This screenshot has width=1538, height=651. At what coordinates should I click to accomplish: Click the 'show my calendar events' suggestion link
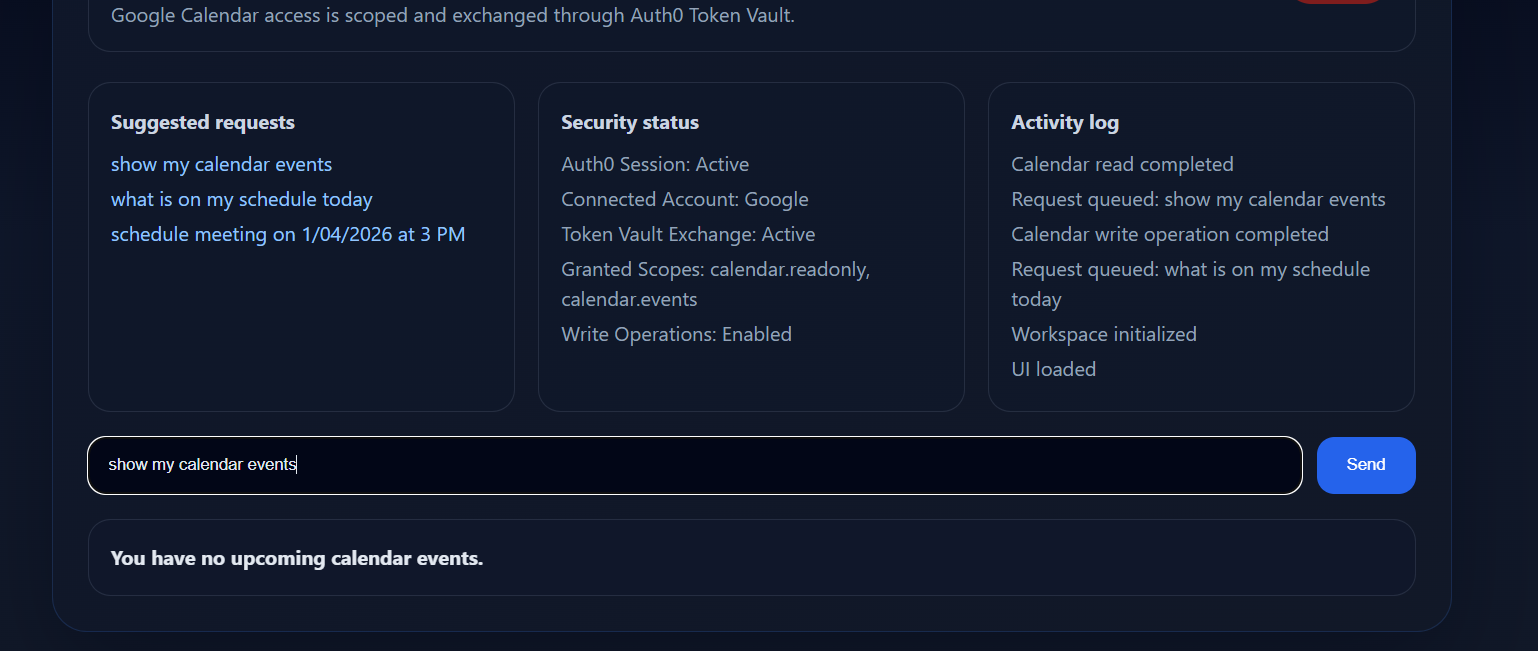(x=221, y=164)
